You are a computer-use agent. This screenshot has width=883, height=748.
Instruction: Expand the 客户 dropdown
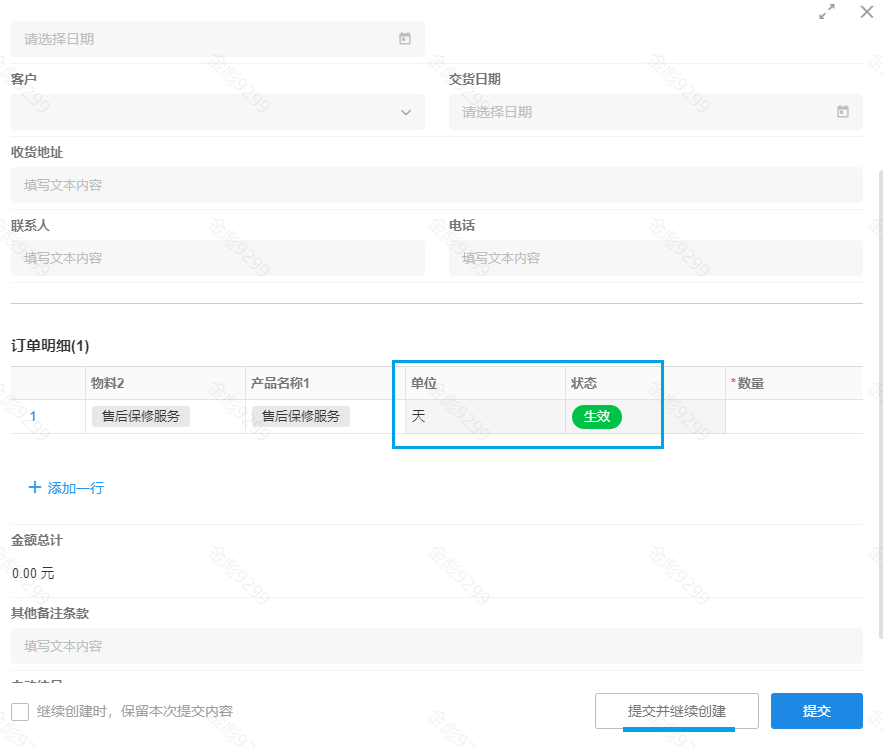406,112
